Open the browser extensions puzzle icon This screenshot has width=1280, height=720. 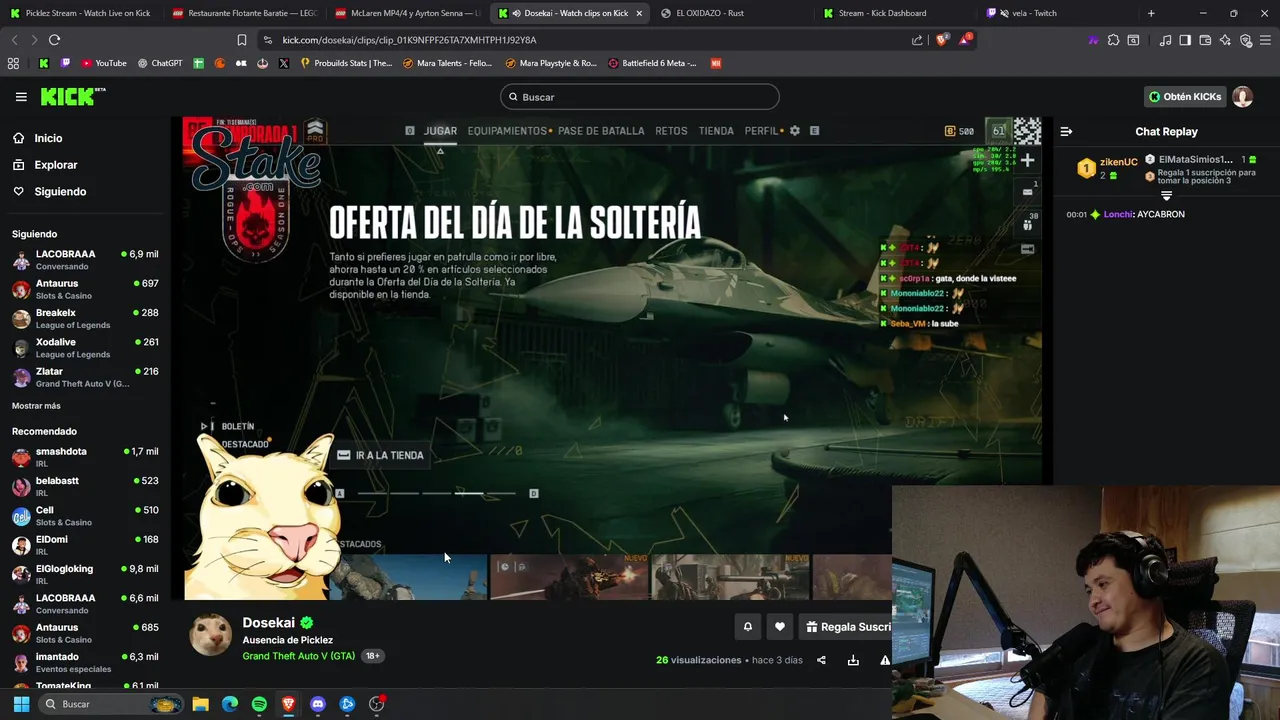click(x=1113, y=40)
